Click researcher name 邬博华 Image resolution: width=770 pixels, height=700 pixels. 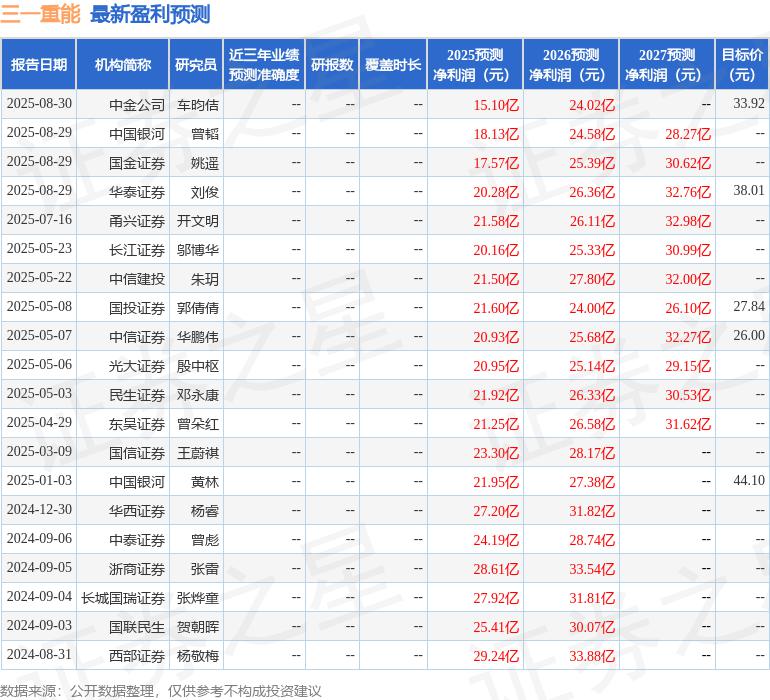pyautogui.click(x=198, y=250)
